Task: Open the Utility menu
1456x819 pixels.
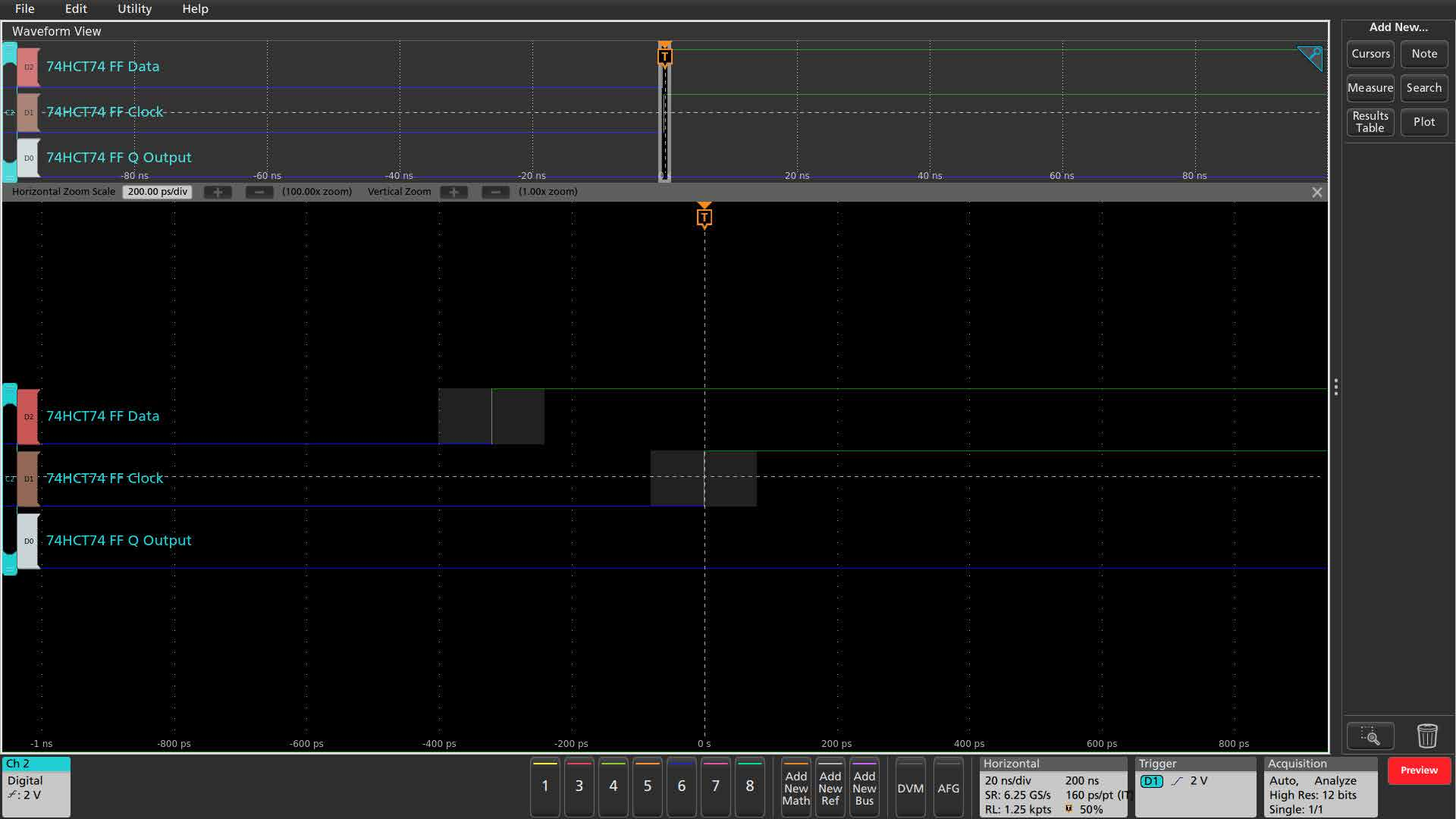Action: click(134, 9)
